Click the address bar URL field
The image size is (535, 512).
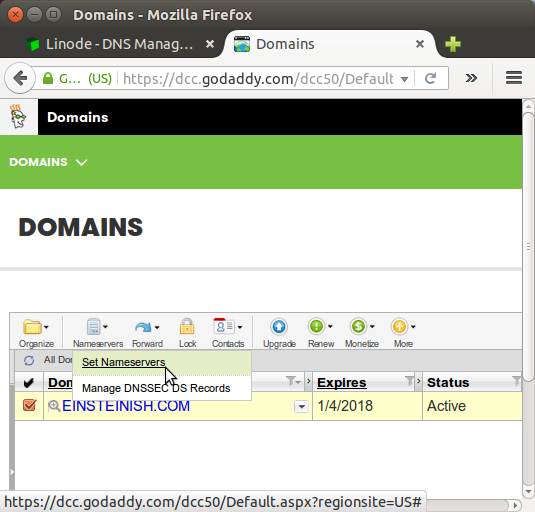[258, 79]
